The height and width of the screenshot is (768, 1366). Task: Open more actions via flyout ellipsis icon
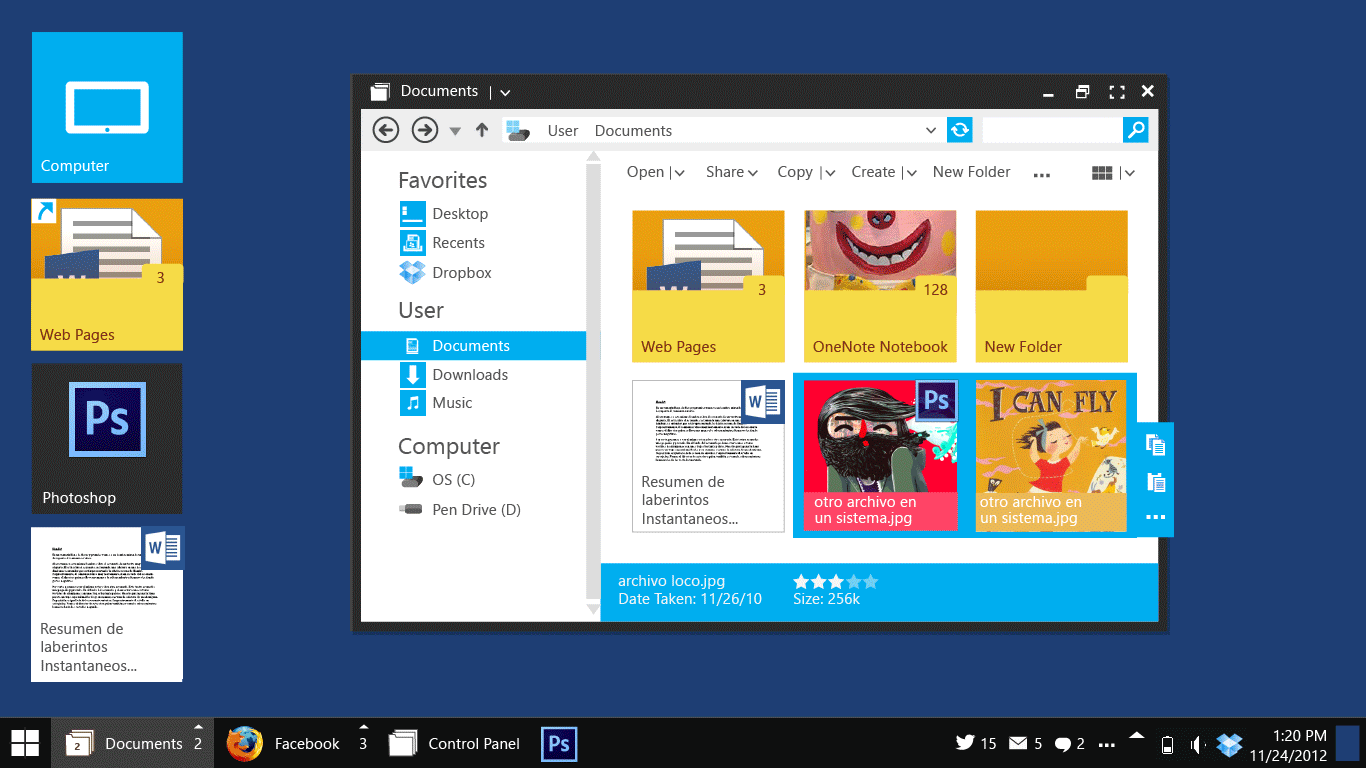(x=1154, y=517)
